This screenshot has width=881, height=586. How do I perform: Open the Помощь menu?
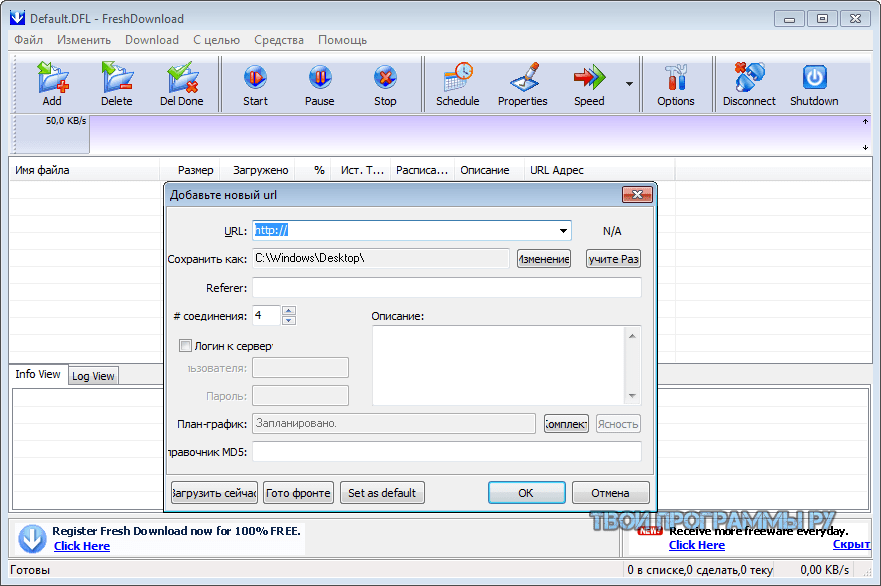tap(342, 40)
